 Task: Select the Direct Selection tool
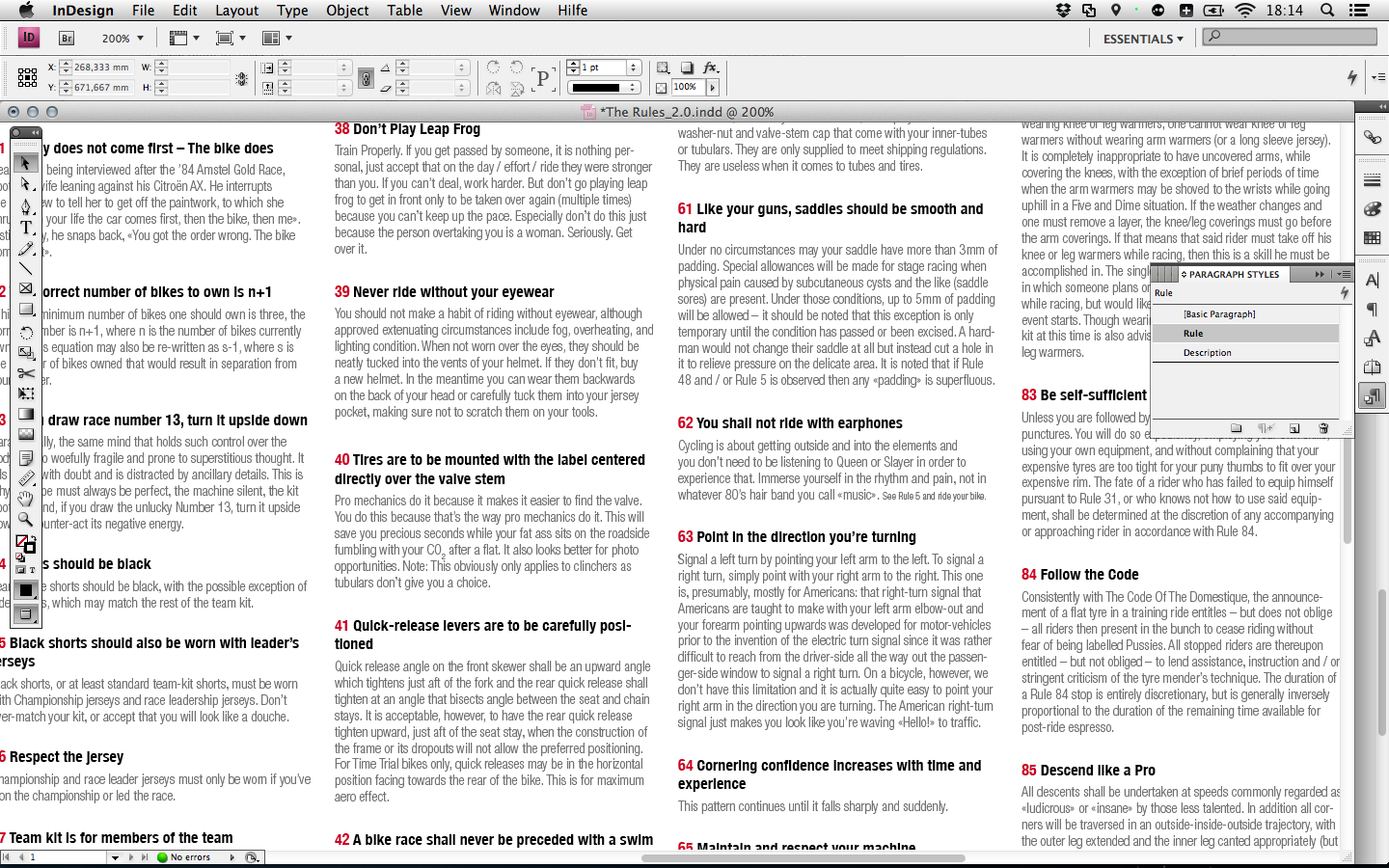[x=26, y=184]
